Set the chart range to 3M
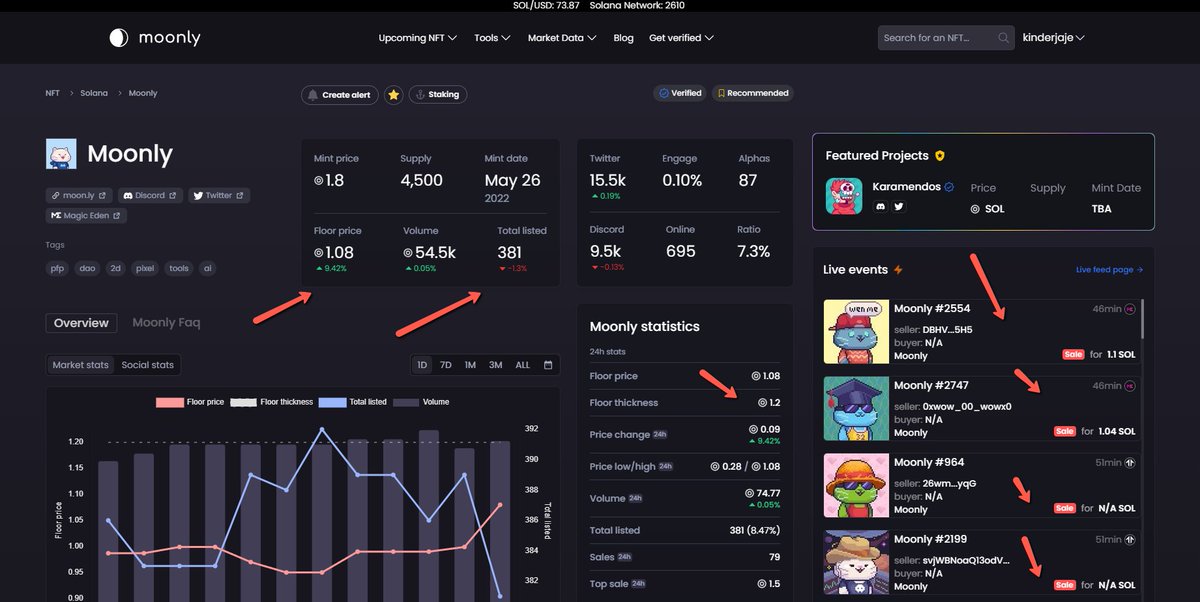 495,365
